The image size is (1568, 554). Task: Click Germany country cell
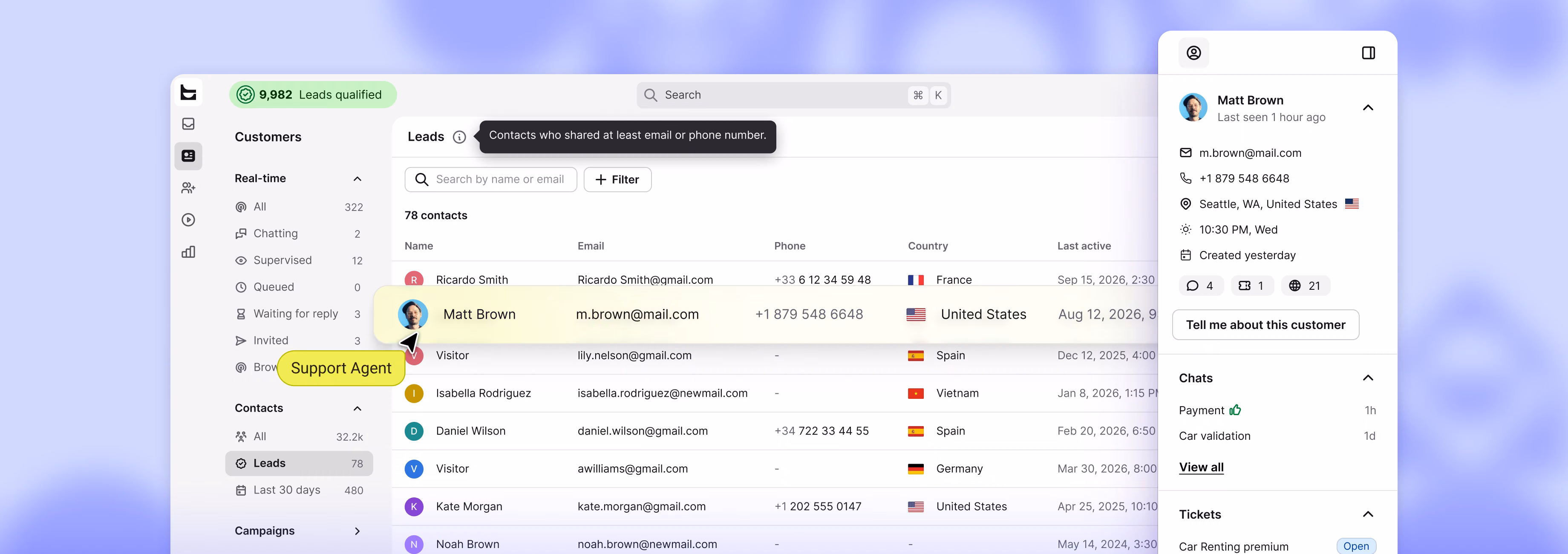tap(959, 469)
